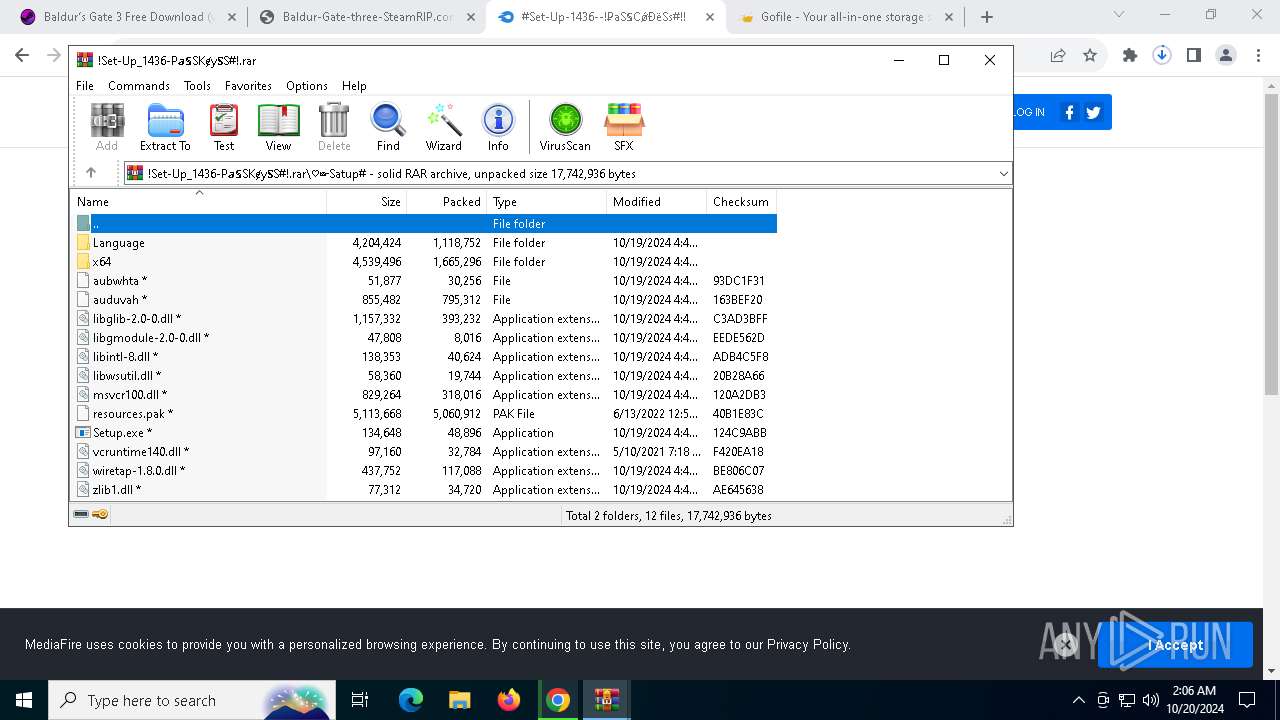Select the x64 folder row
Viewport: 1280px width, 720px height.
pyautogui.click(x=424, y=261)
